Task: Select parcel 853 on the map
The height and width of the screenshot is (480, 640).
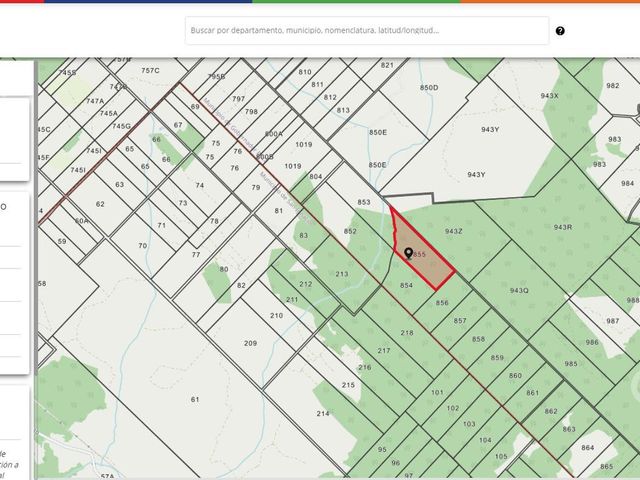Action: point(364,202)
